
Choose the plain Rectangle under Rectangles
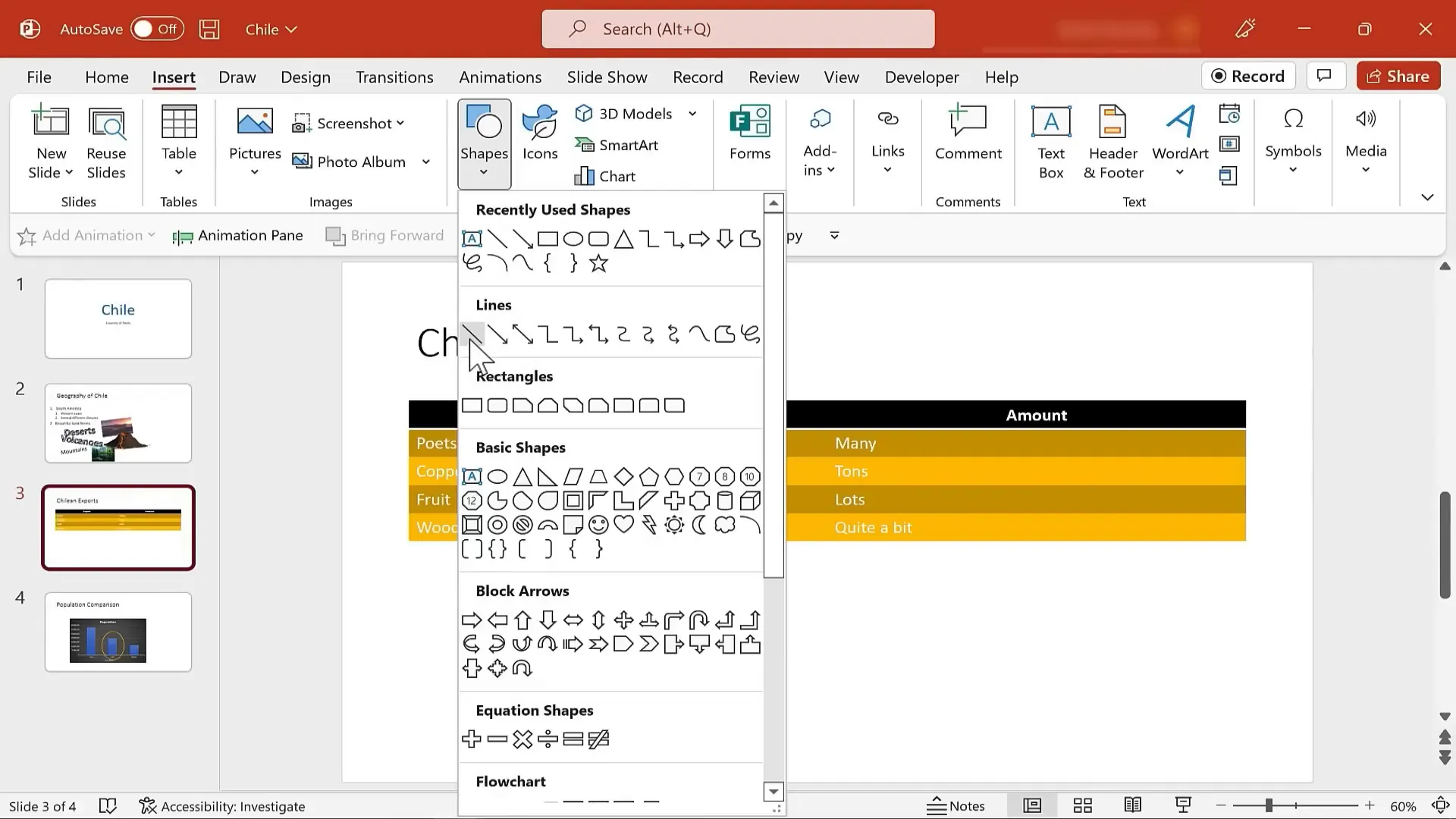(472, 405)
